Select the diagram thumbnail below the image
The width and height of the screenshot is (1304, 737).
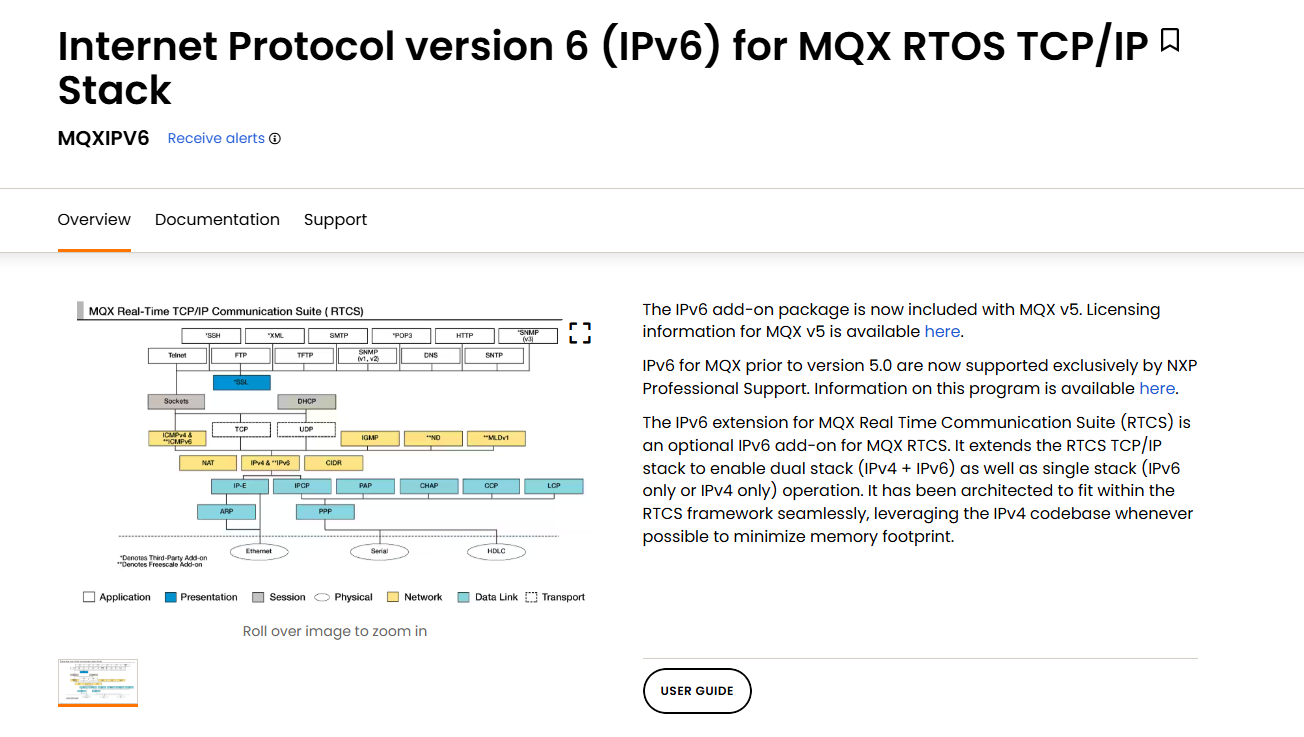98,681
